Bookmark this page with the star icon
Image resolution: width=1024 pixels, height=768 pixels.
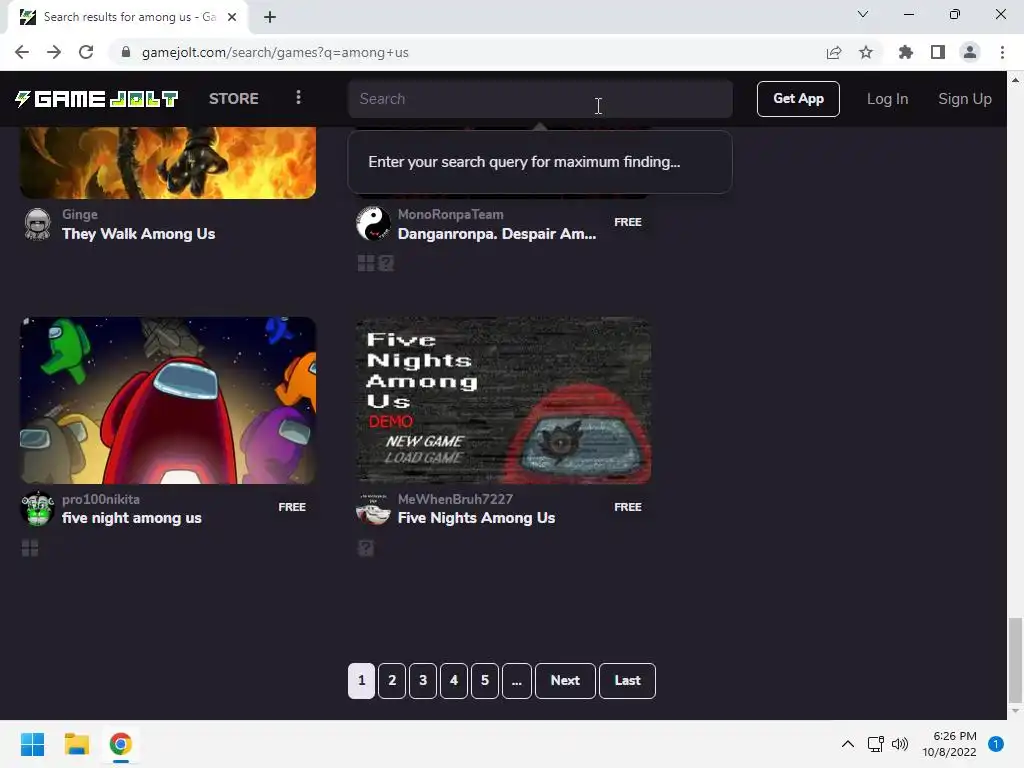tap(866, 52)
